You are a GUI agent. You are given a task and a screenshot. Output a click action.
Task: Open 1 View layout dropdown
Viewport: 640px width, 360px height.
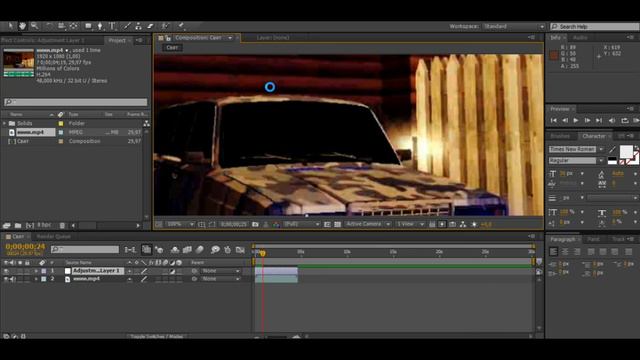pos(410,224)
